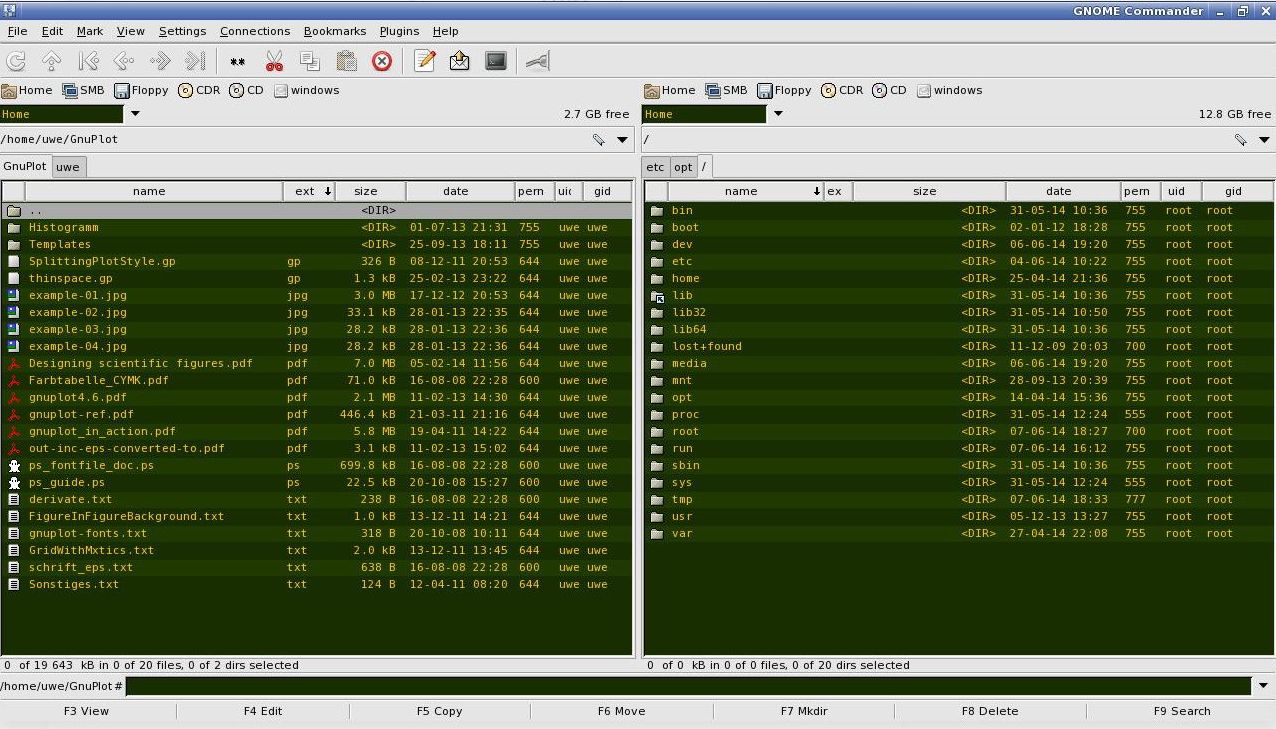The image size is (1276, 729).
Task: Select file ps_guide.ps
Action: (317, 482)
